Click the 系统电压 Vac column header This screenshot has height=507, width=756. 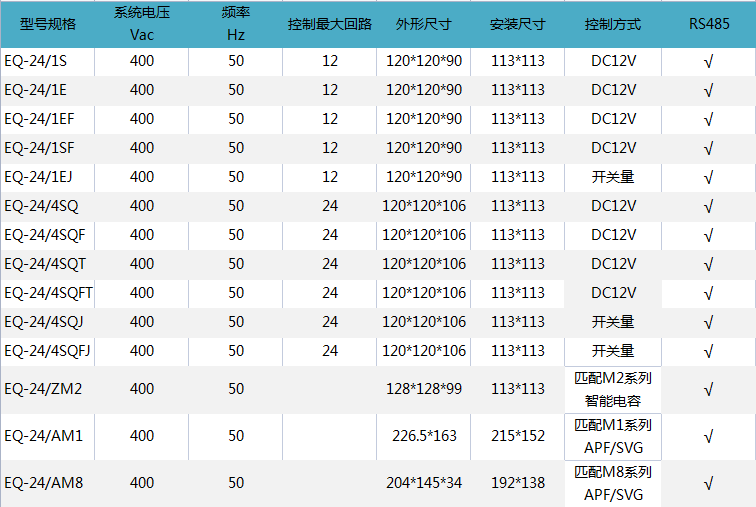pos(142,24)
